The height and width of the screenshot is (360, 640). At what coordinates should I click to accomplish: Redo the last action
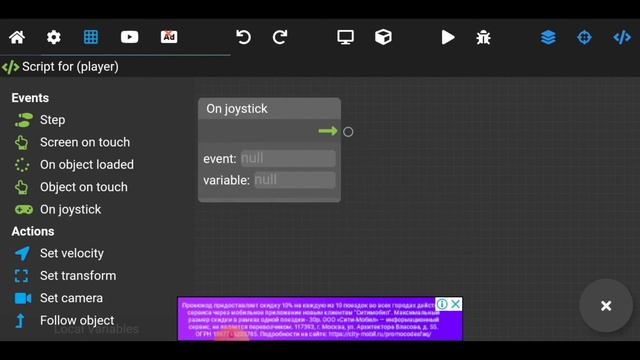[x=280, y=37]
